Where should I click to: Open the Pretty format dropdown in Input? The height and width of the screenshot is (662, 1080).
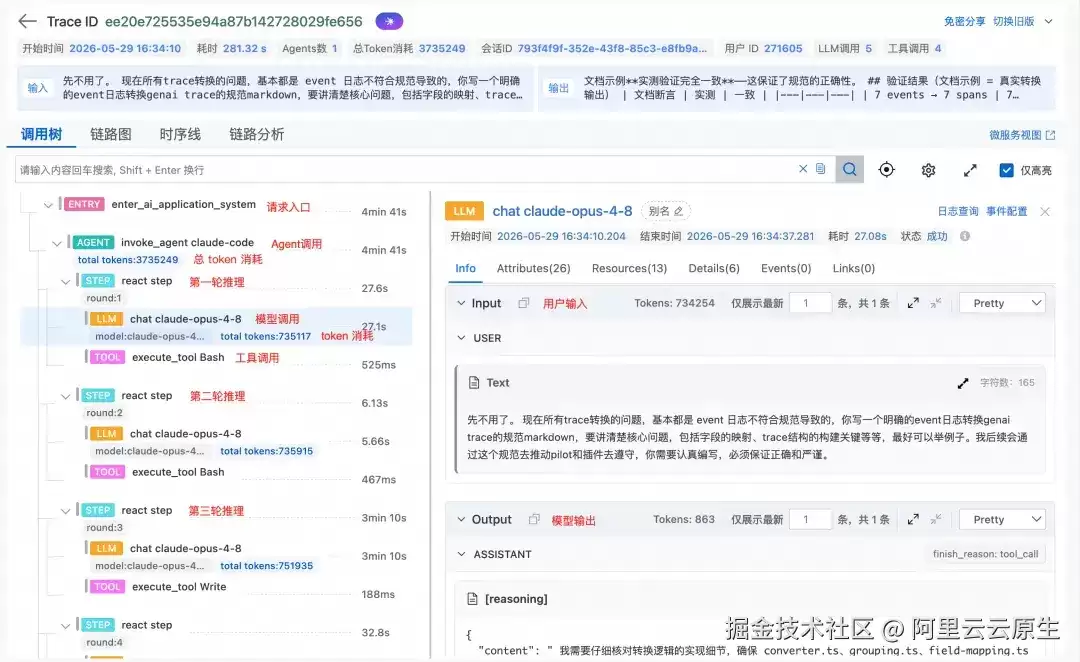1002,303
